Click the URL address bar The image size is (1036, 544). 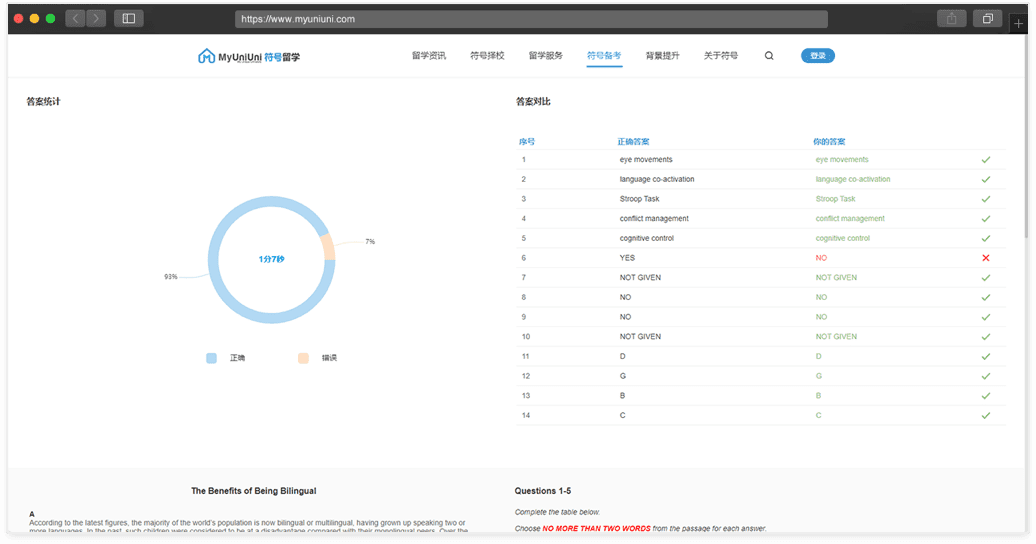[531, 19]
